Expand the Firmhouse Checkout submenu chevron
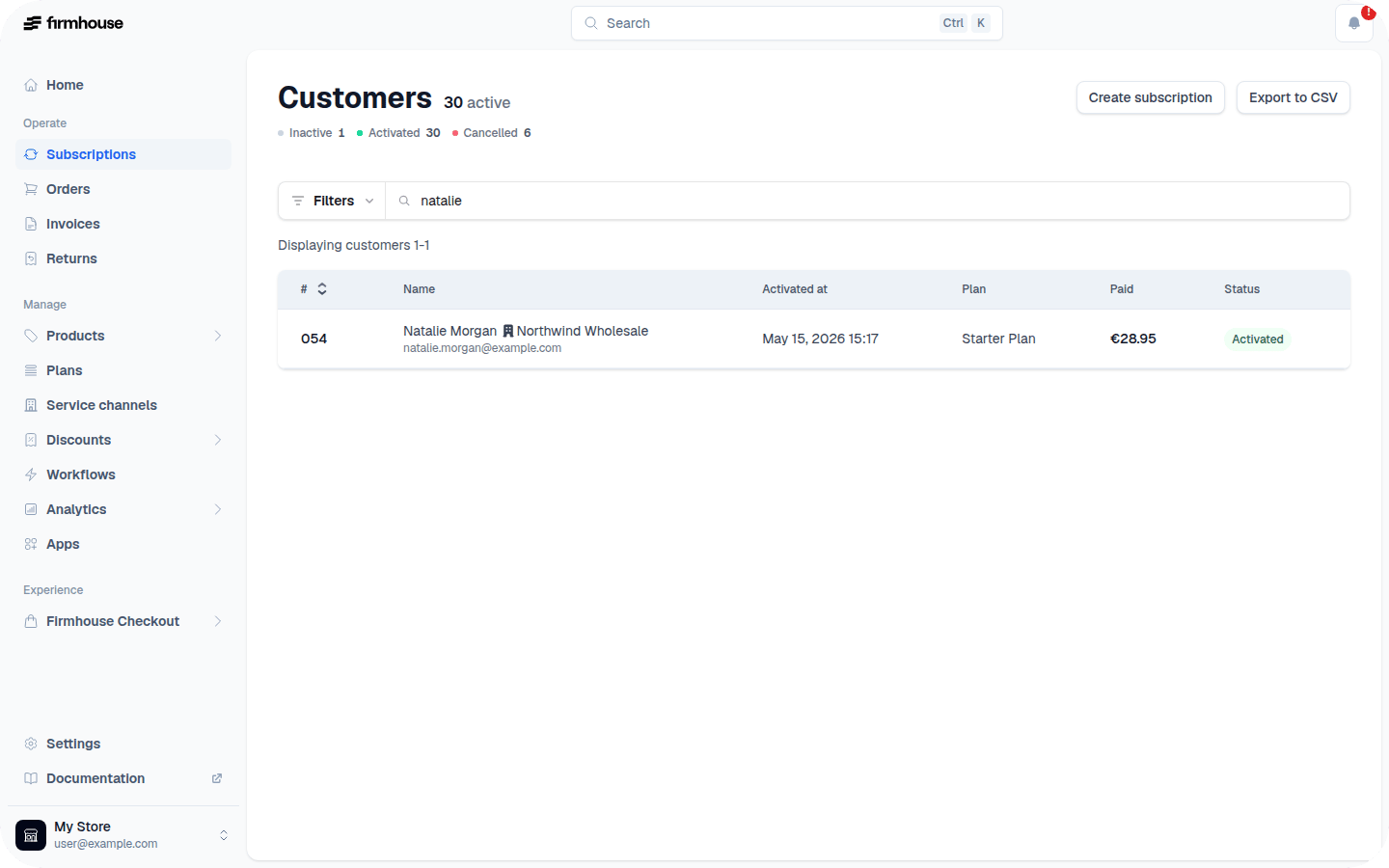The height and width of the screenshot is (868, 1389). 218,621
